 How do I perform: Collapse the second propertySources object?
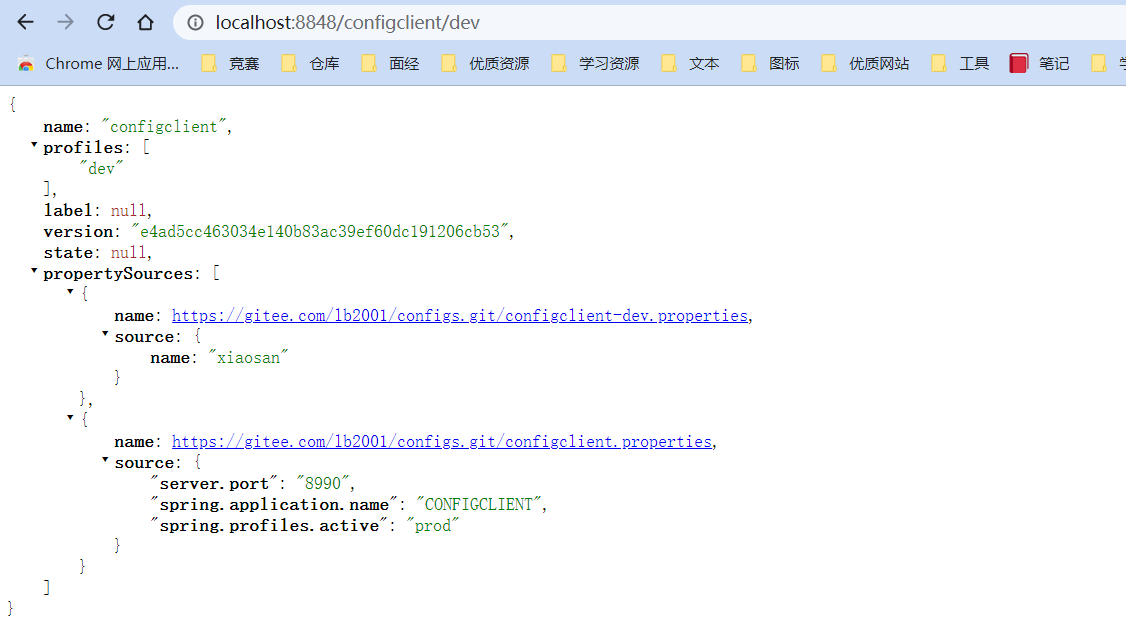pyautogui.click(x=70, y=417)
